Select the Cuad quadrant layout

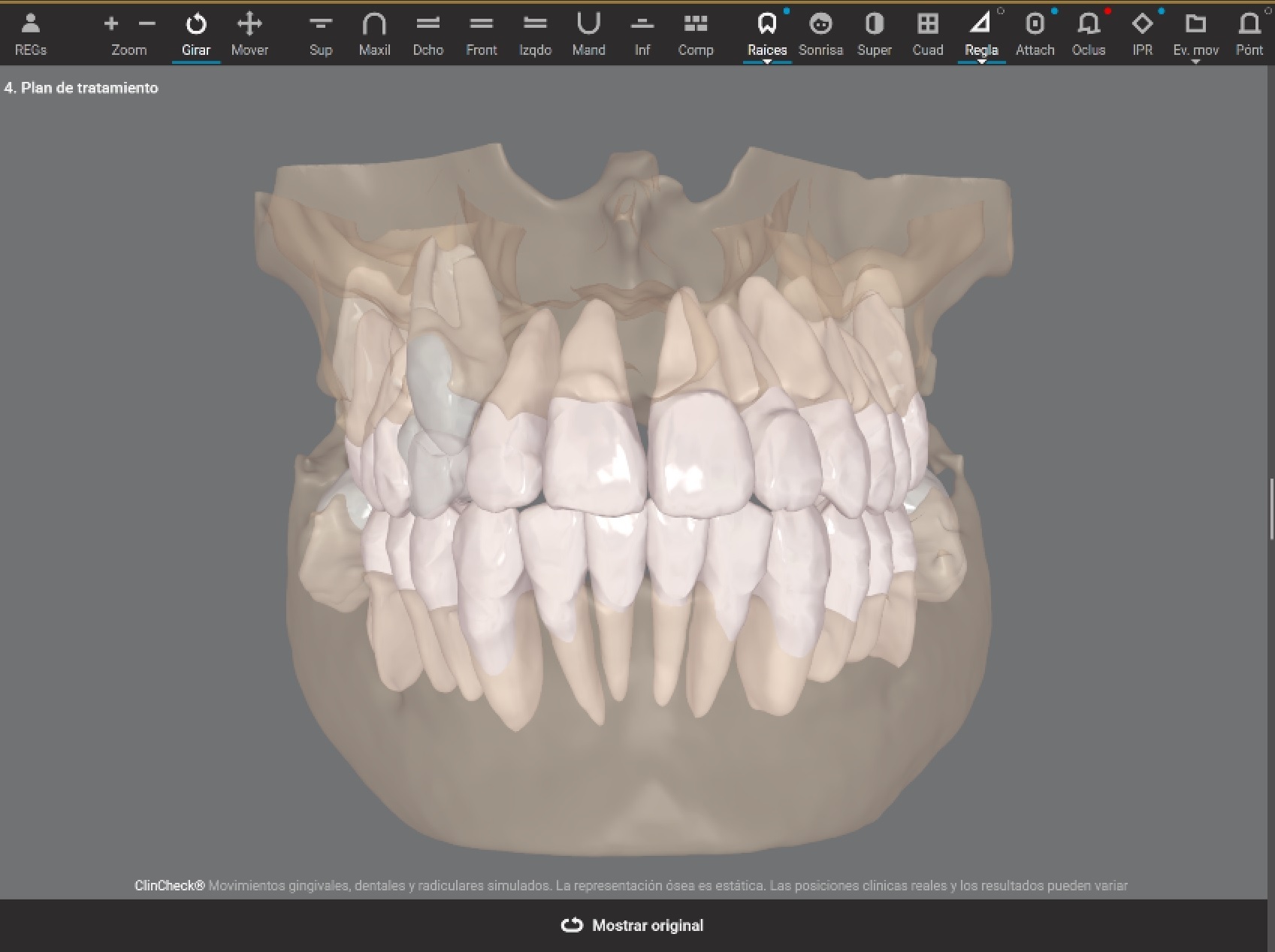[928, 30]
